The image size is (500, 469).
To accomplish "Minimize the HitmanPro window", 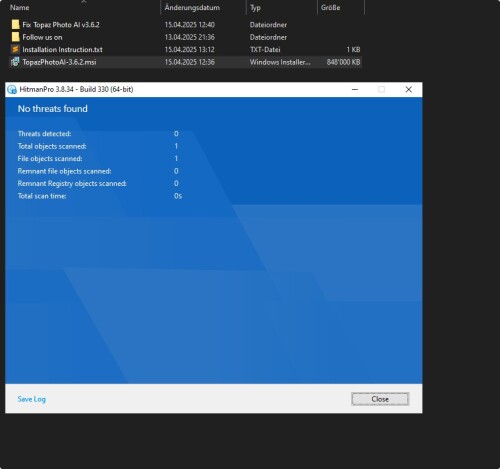I will 355,89.
